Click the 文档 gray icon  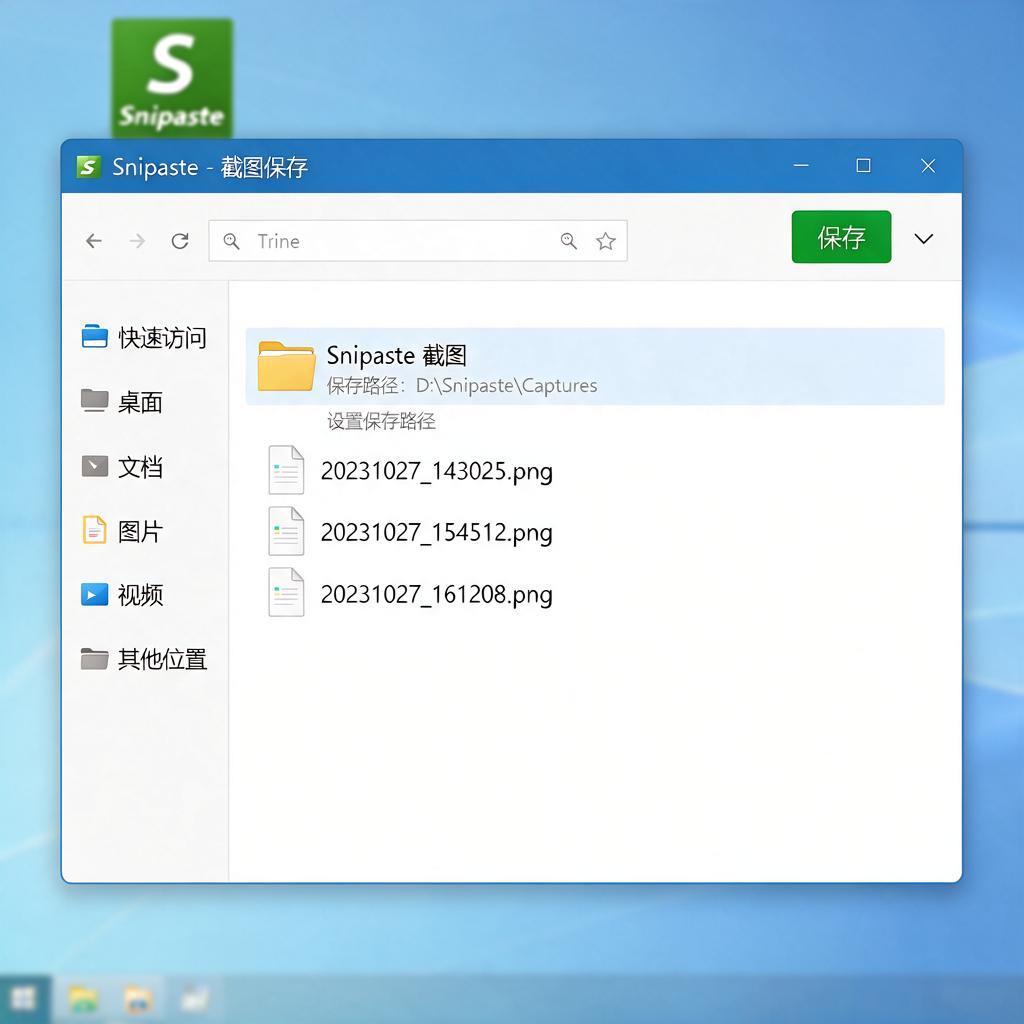tap(95, 466)
